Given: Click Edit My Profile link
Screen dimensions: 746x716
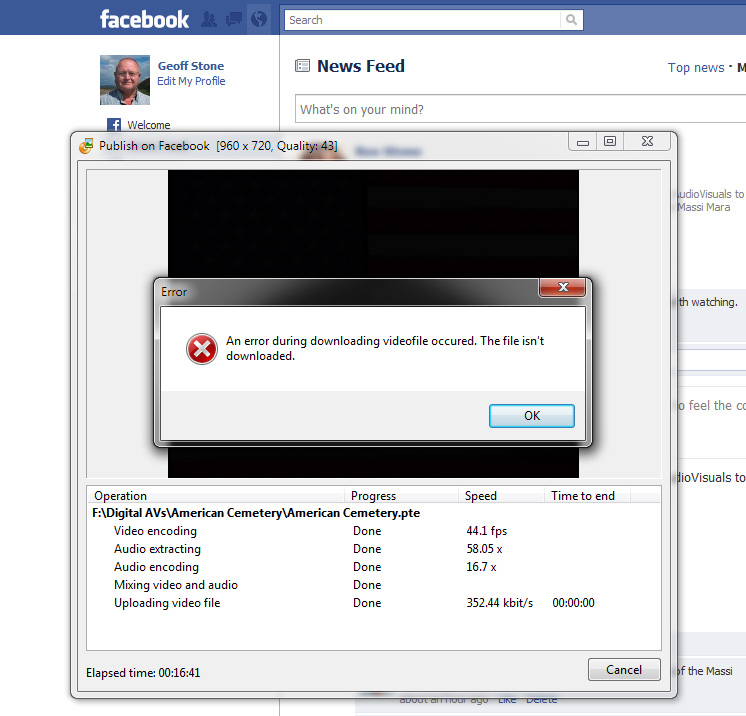Looking at the screenshot, I should [x=191, y=81].
